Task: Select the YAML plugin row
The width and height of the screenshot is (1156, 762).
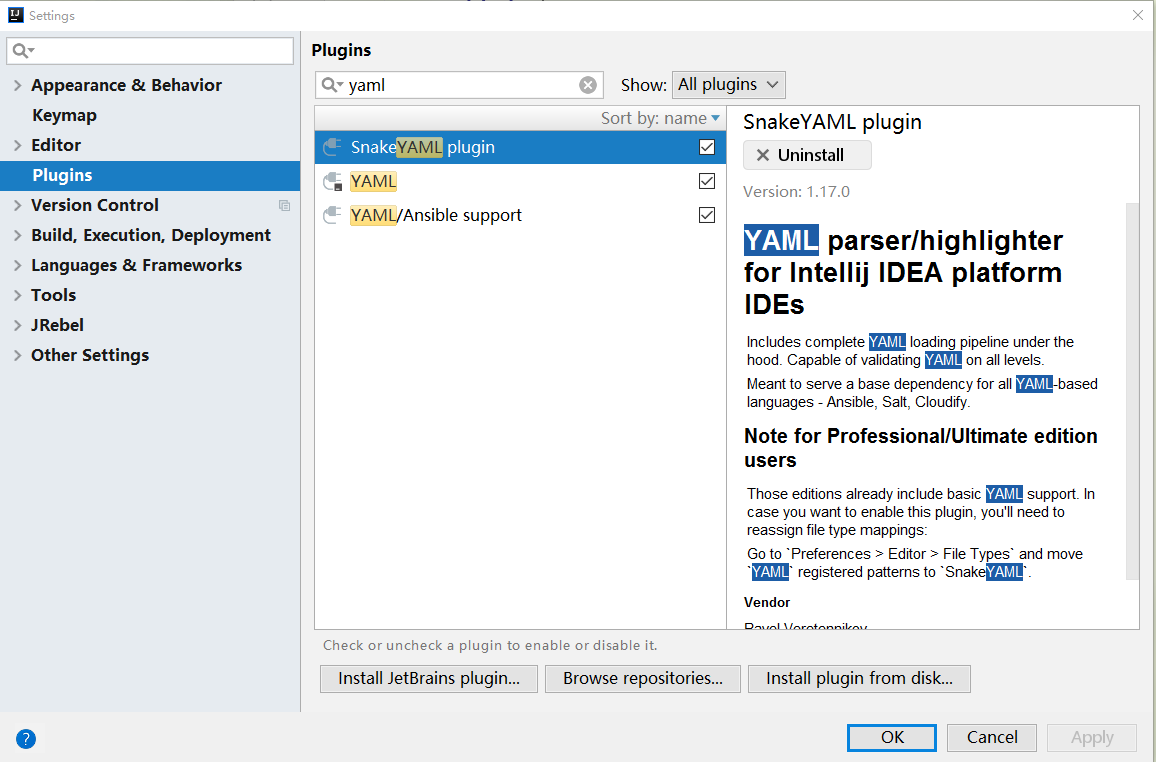Action: click(x=520, y=181)
